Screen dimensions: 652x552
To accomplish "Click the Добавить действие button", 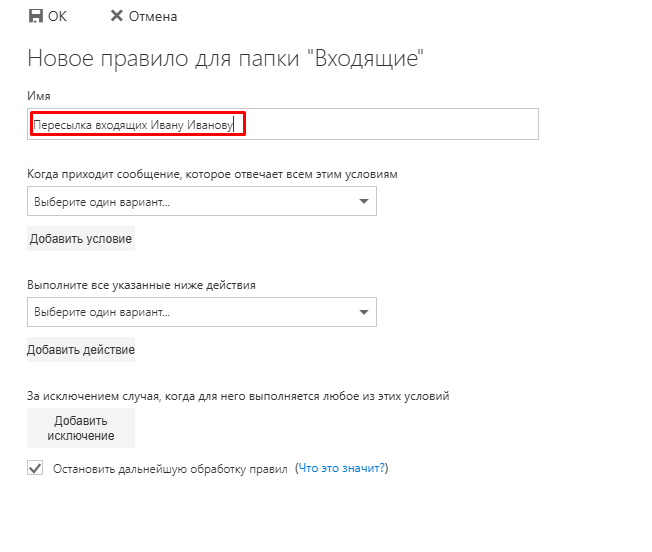I will [81, 350].
